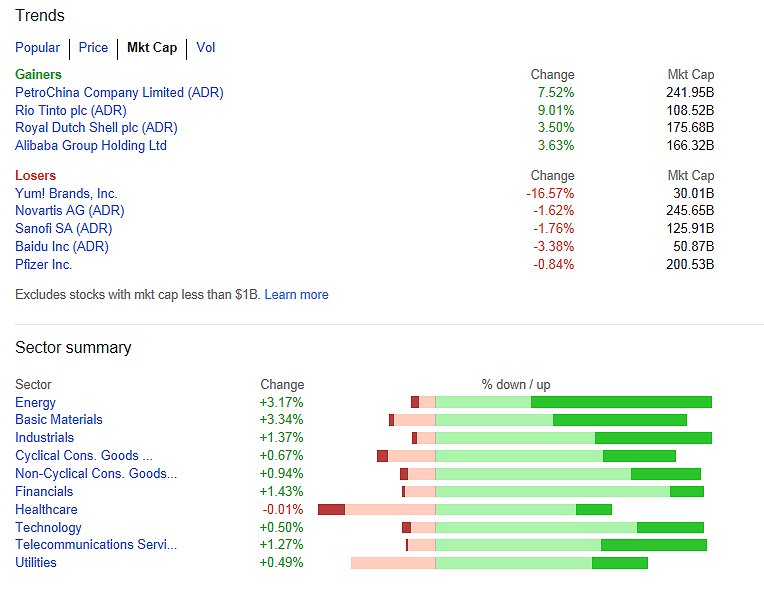The width and height of the screenshot is (764, 598).
Task: Switch to the Vol trends tab
Action: coord(206,48)
